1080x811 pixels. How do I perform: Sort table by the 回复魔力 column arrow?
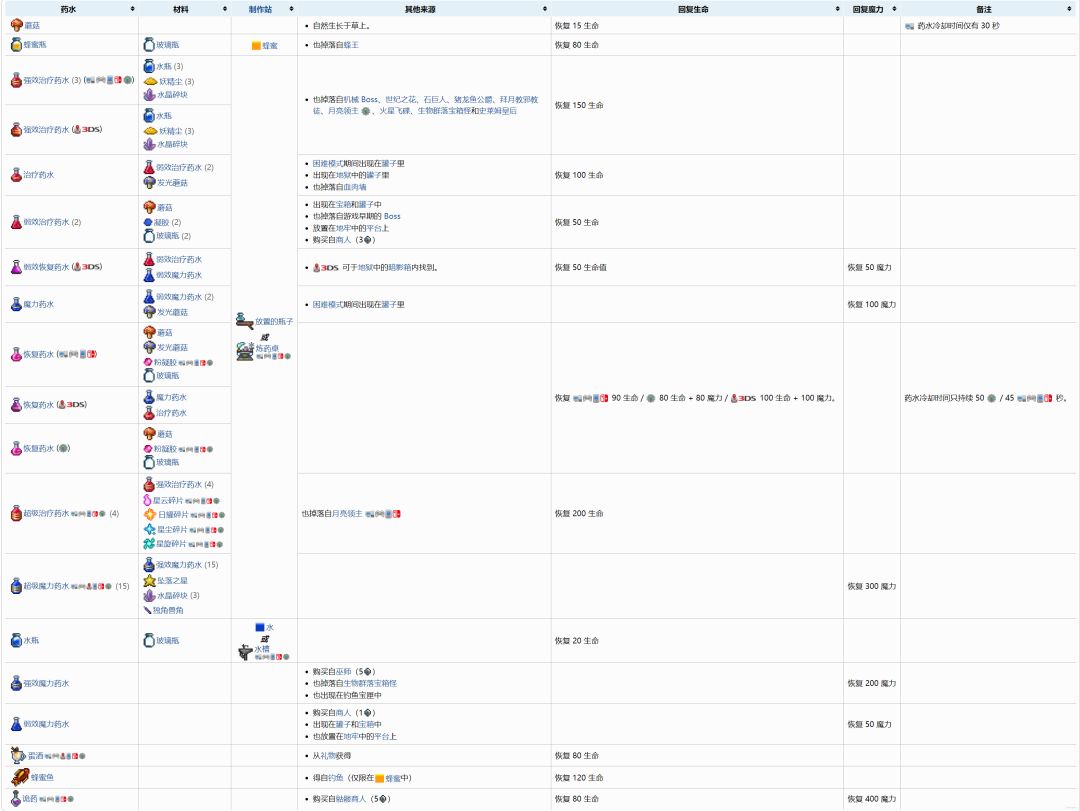[894, 9]
